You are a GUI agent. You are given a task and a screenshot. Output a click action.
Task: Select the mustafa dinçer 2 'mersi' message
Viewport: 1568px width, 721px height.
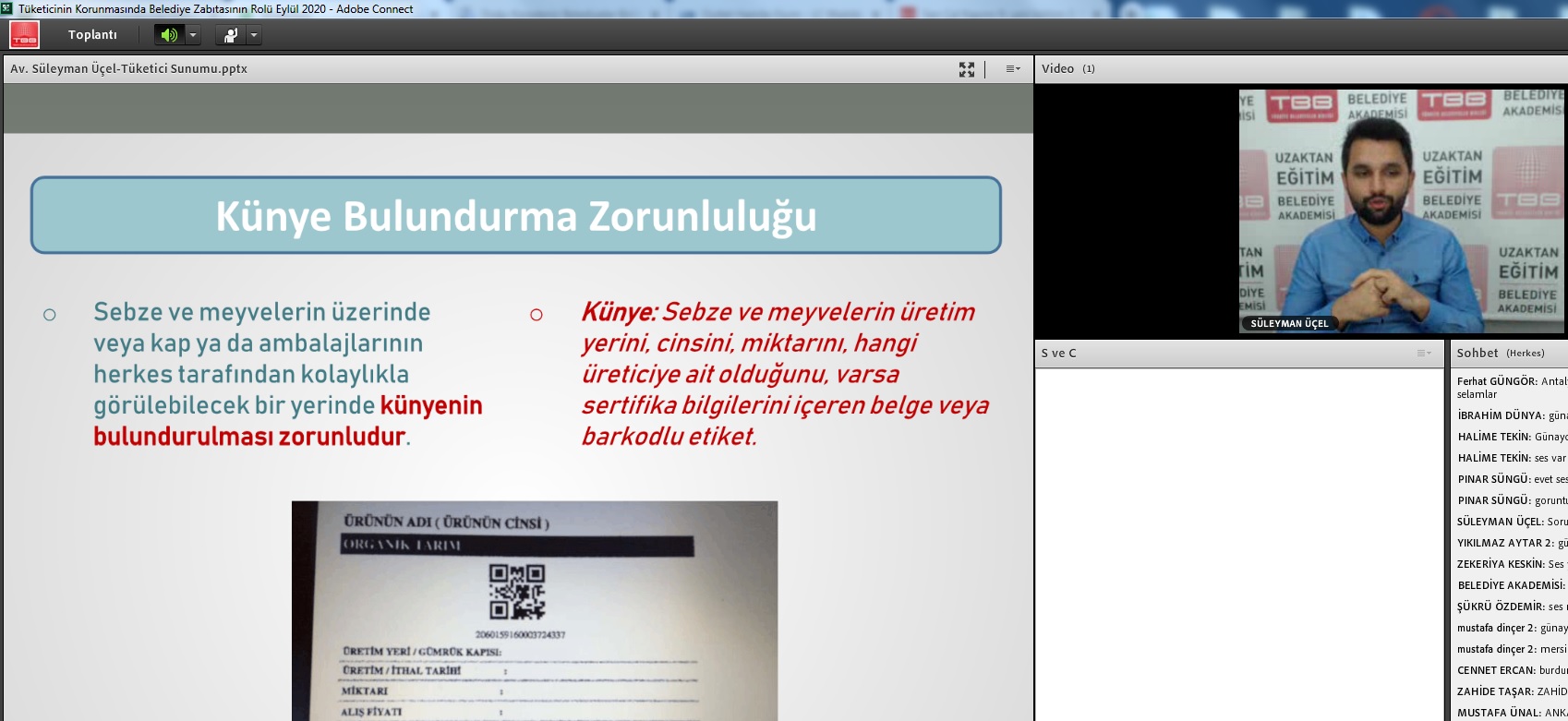[1512, 649]
